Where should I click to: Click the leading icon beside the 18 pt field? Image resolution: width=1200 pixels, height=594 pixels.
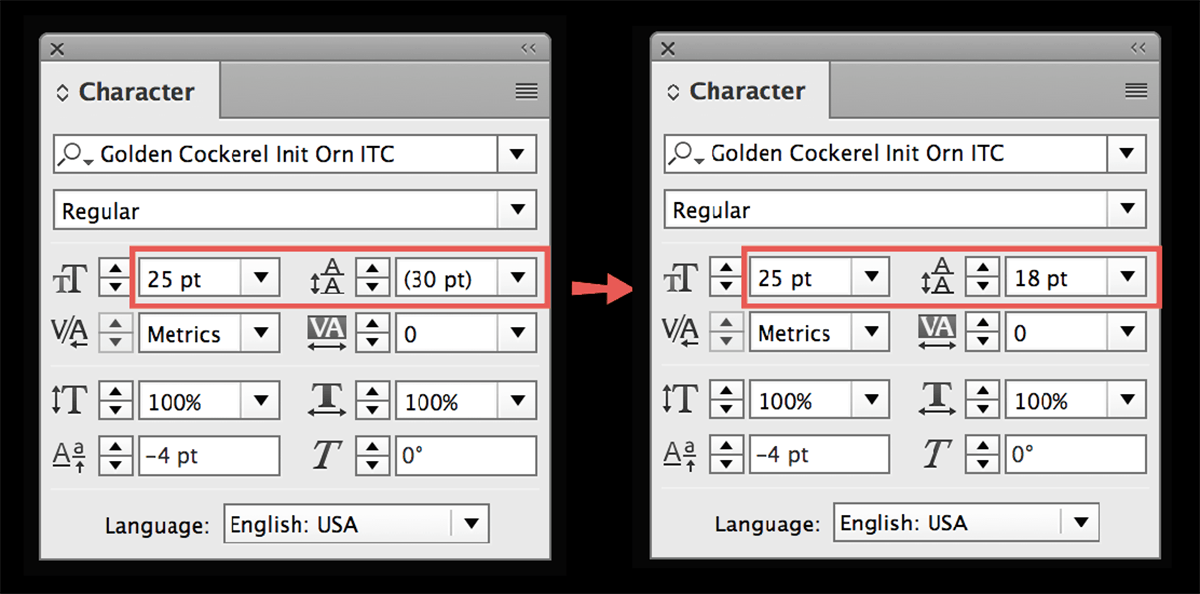pos(938,277)
